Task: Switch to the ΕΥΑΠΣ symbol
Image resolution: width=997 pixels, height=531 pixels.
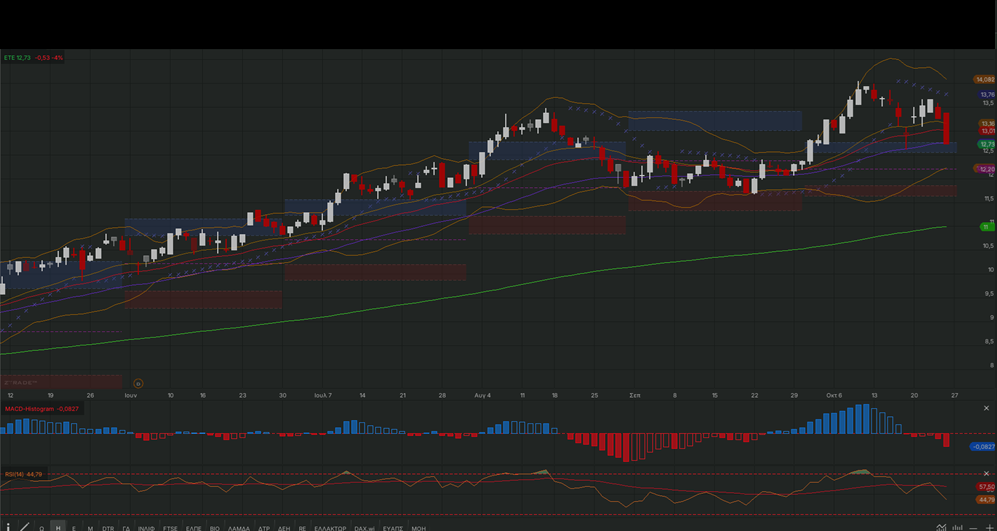Action: pyautogui.click(x=392, y=528)
